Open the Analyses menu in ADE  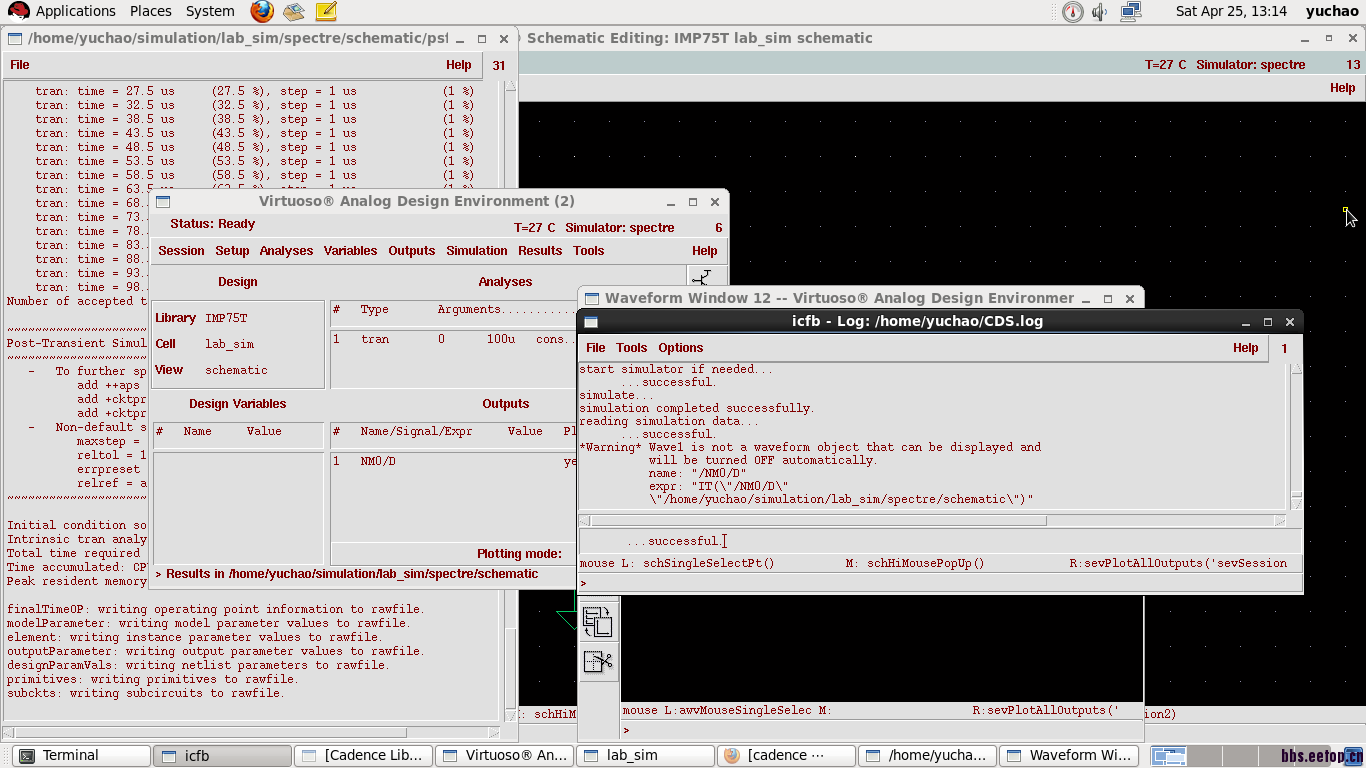point(286,251)
